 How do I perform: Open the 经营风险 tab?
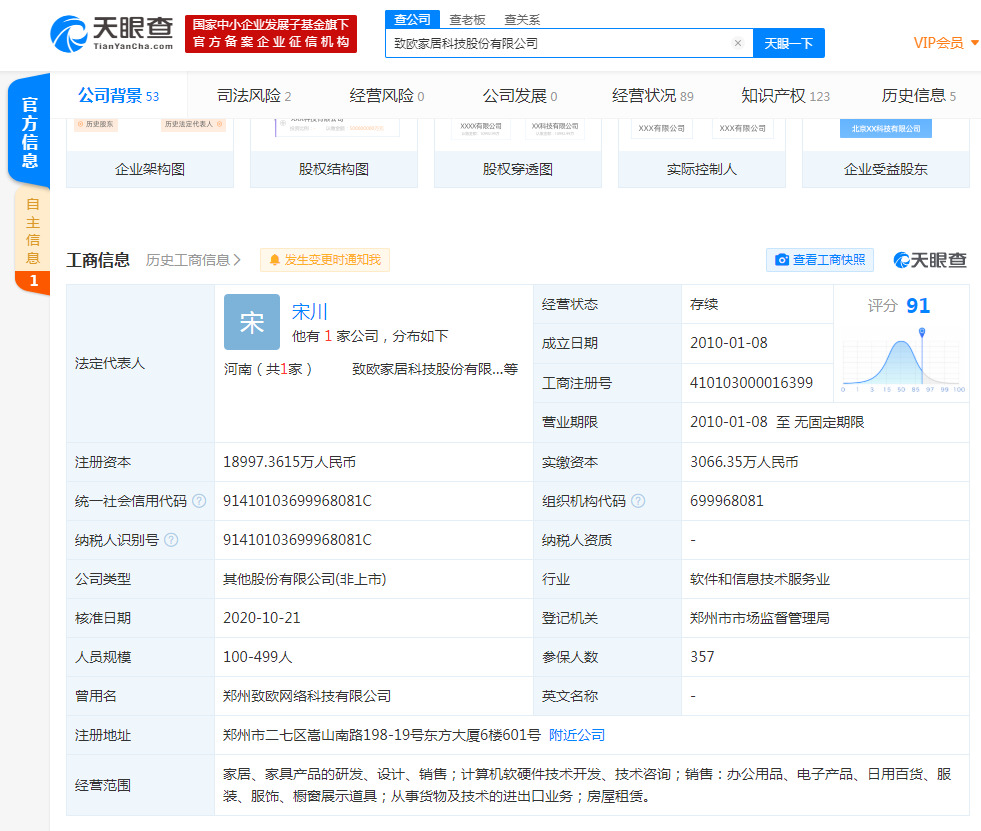pos(387,96)
